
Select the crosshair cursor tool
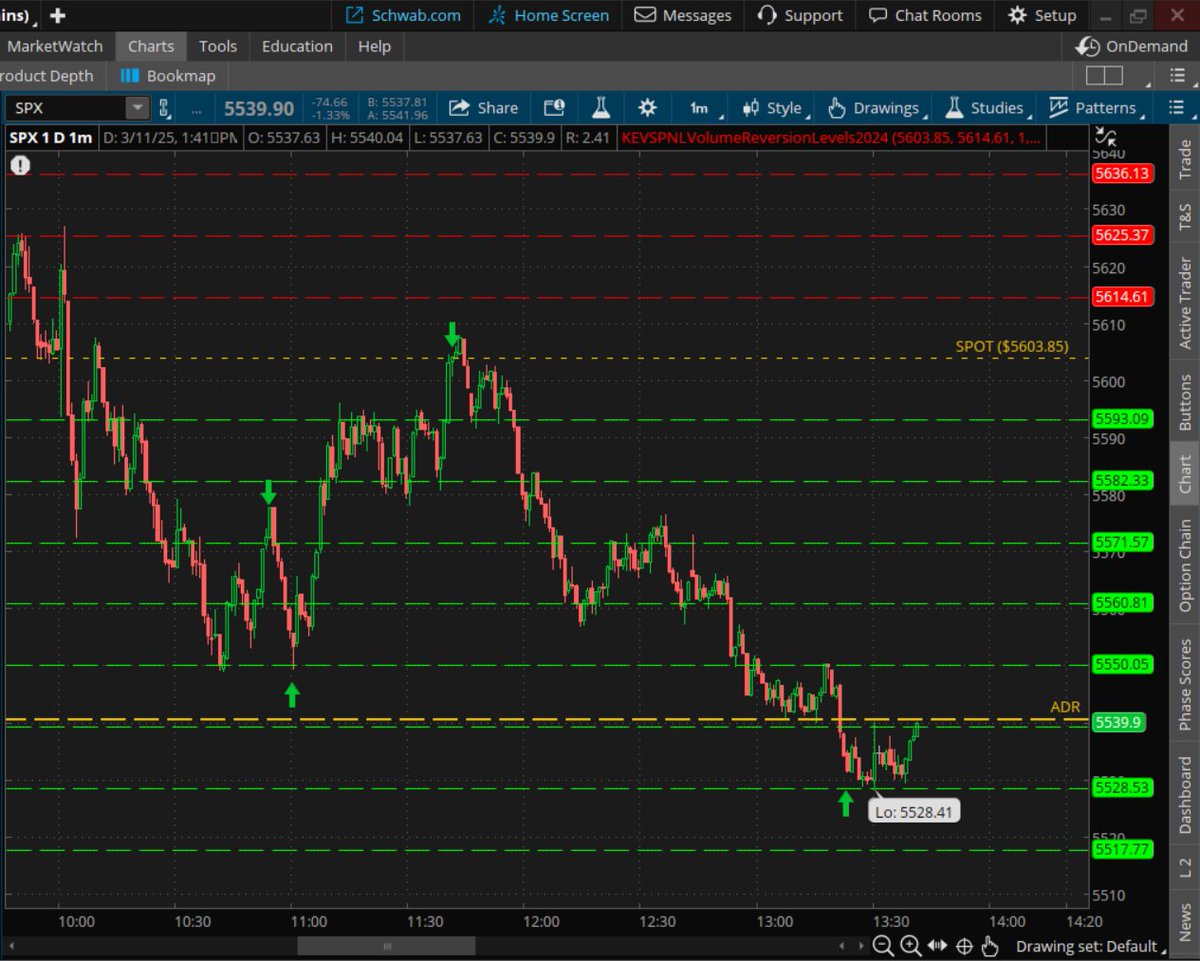(x=964, y=945)
